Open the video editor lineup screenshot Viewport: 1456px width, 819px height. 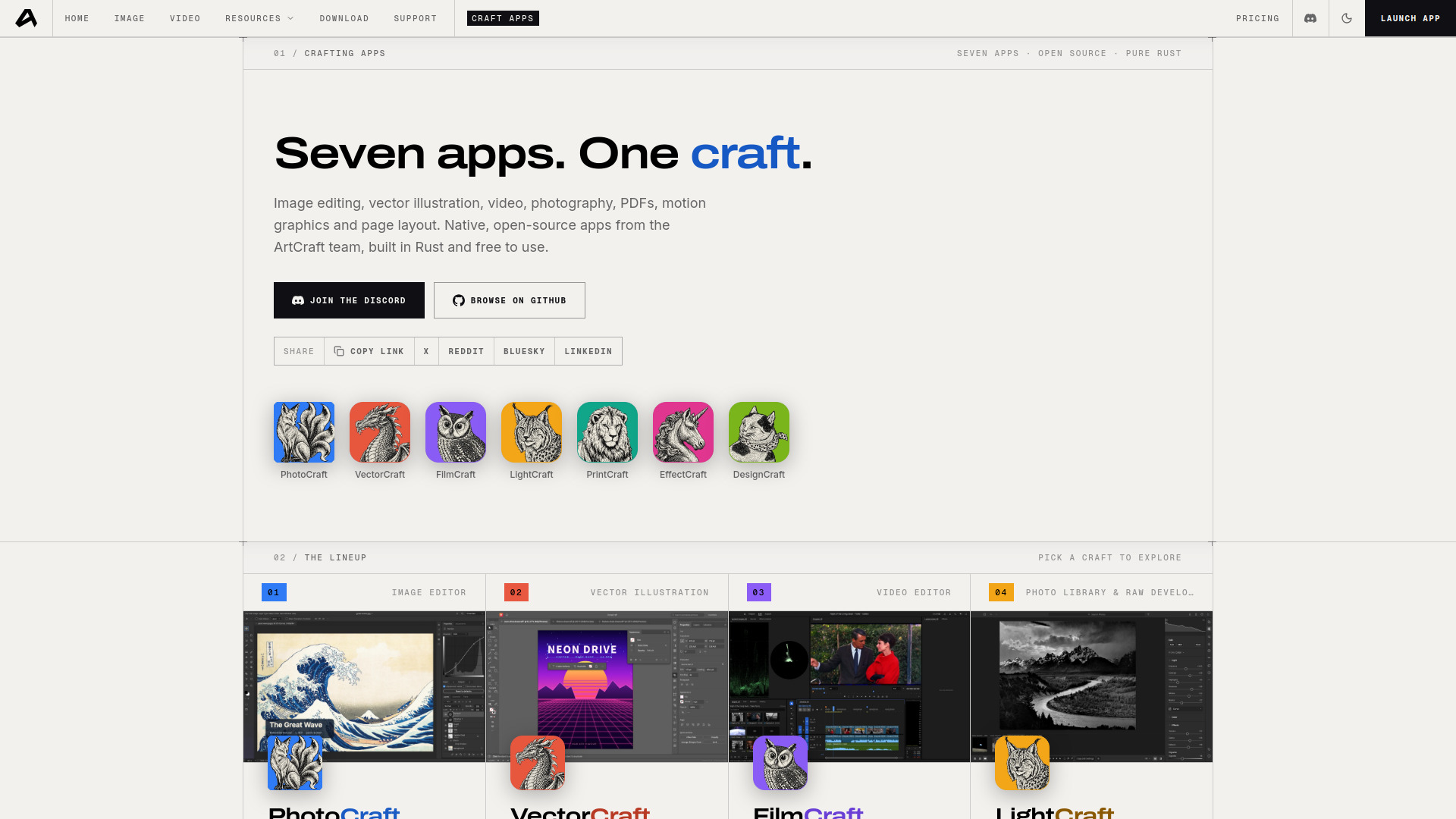coord(849,686)
